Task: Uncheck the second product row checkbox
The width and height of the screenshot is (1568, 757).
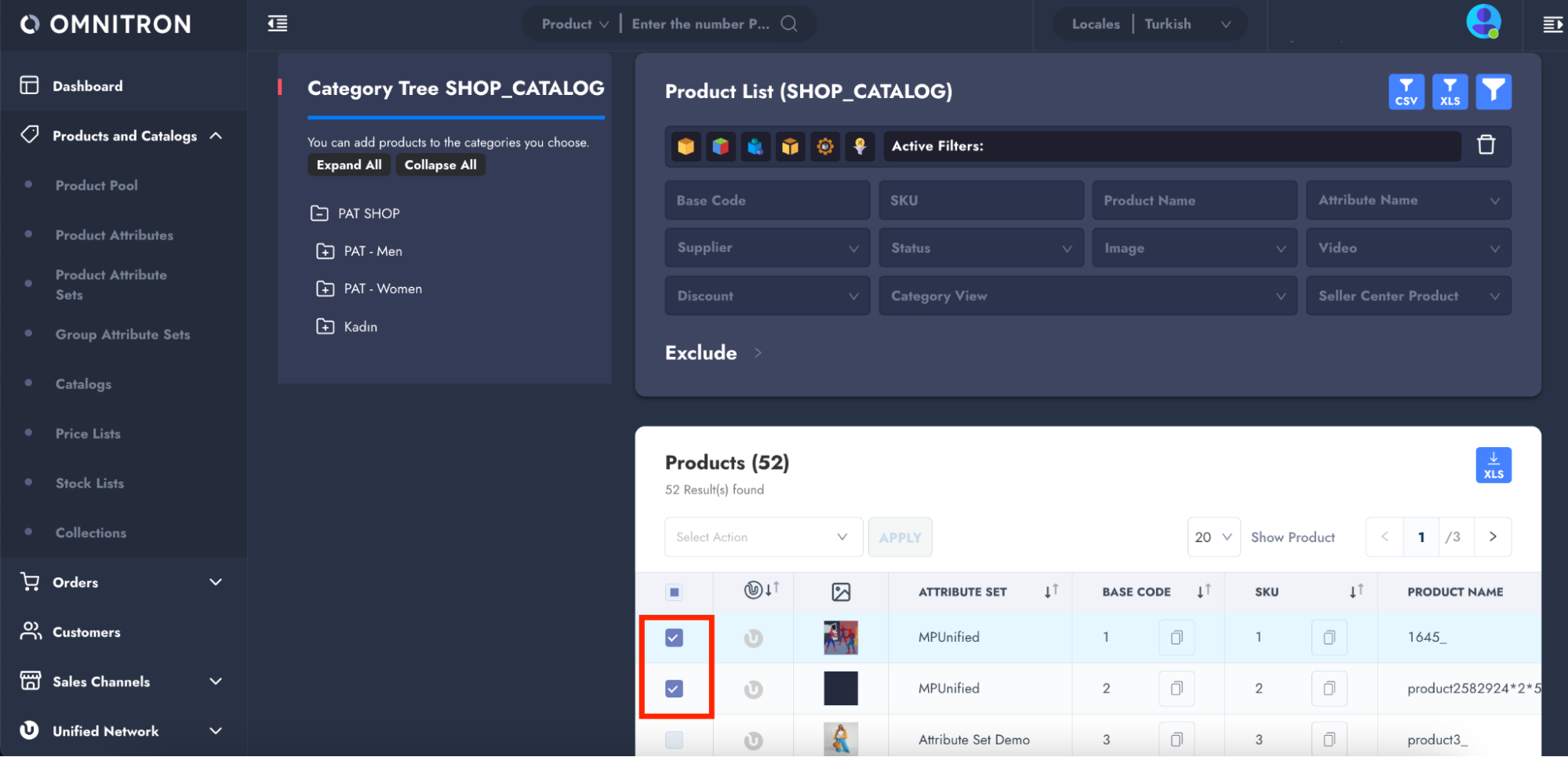Action: click(x=674, y=689)
